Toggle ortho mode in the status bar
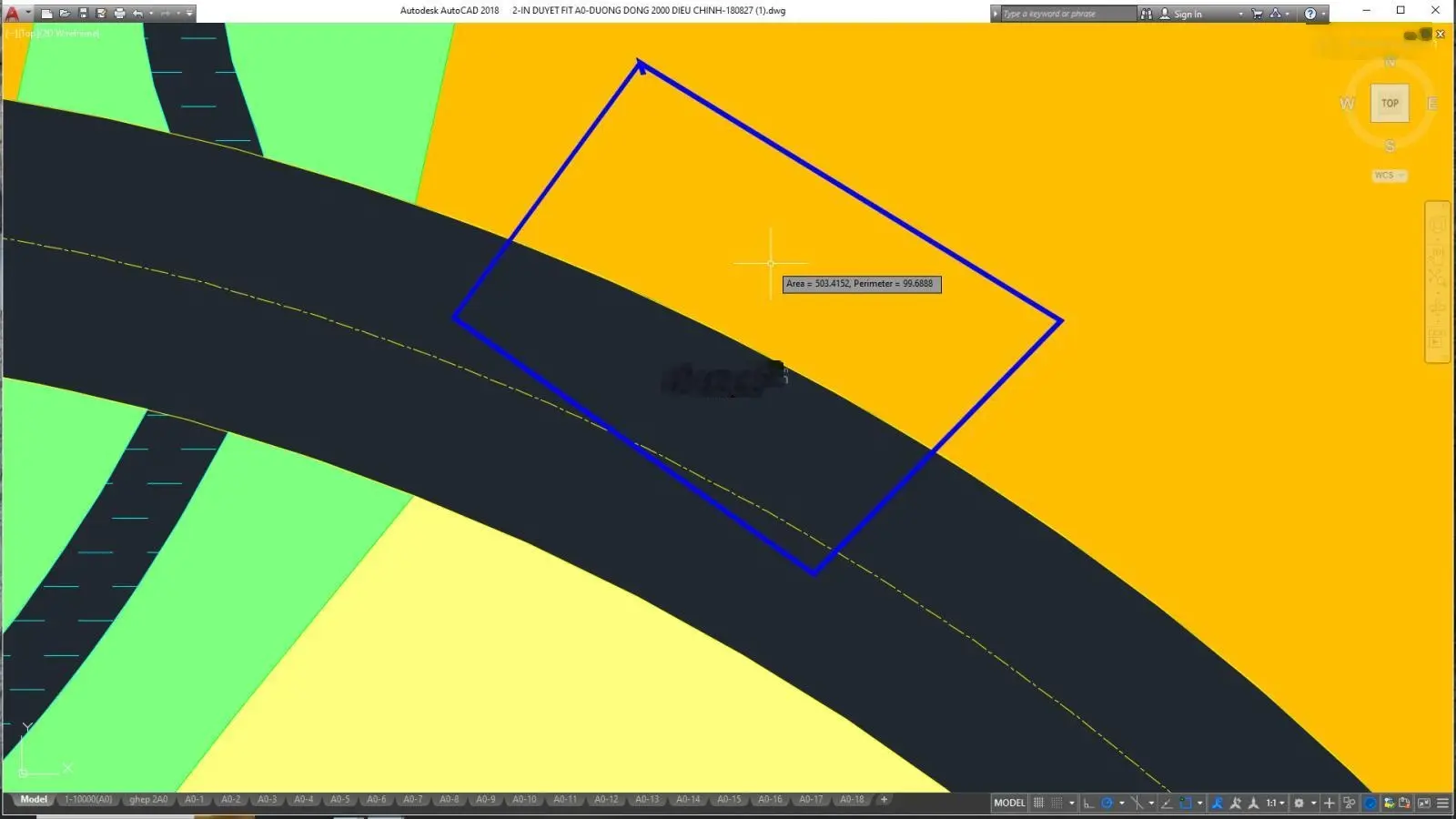The height and width of the screenshot is (819, 1456). [x=1088, y=803]
